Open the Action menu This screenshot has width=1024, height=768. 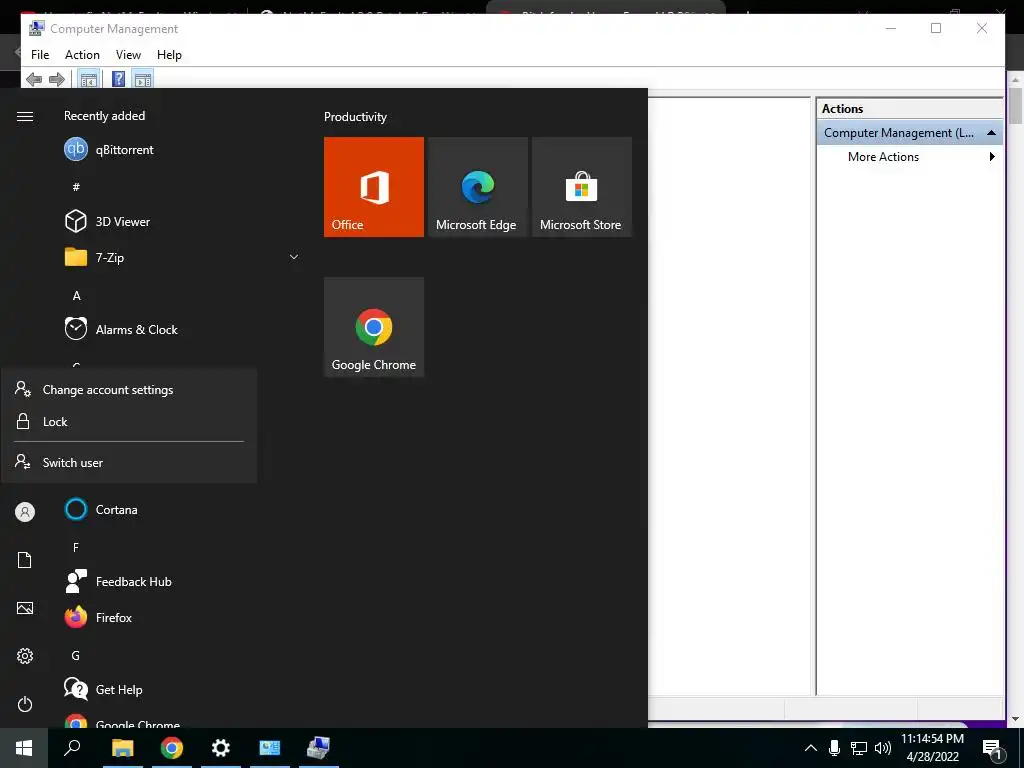(82, 55)
